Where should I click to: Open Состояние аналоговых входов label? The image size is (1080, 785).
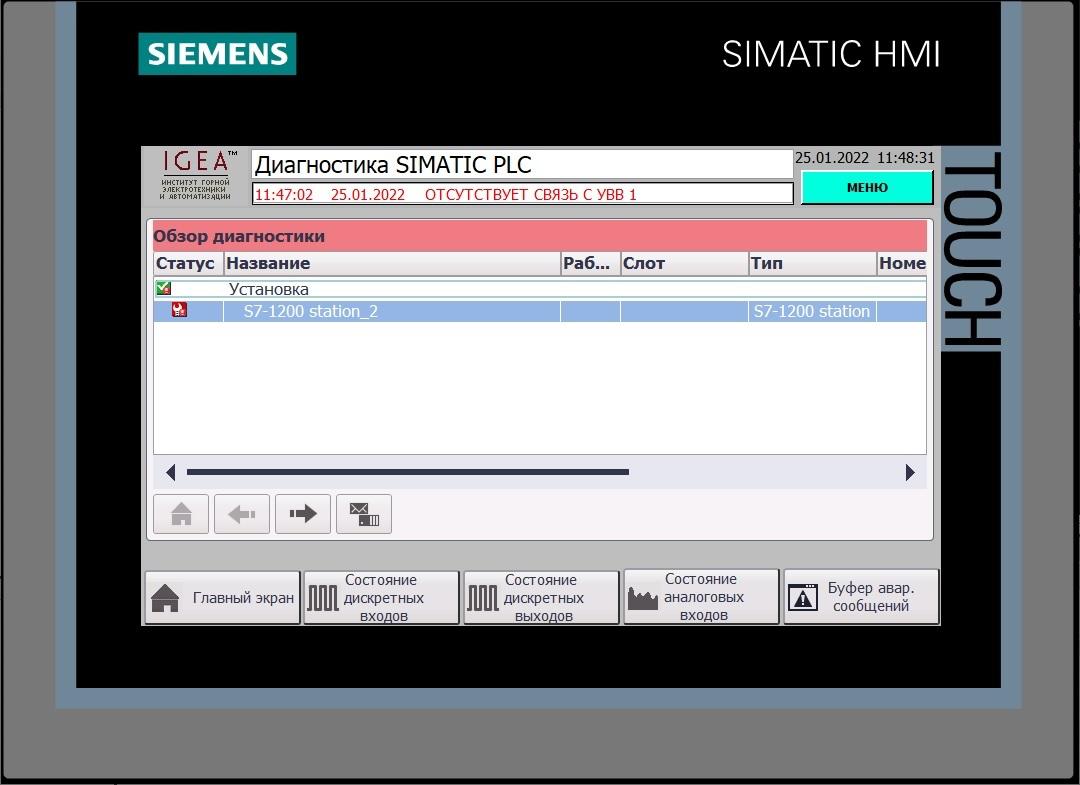pyautogui.click(x=703, y=597)
